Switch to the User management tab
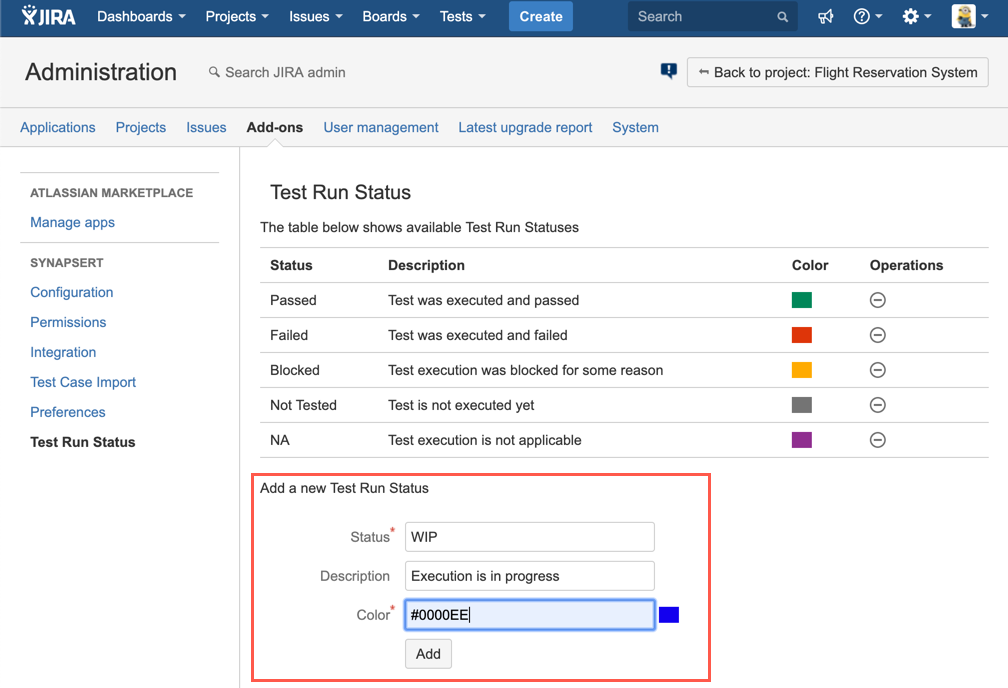Screen dimensions: 1008x688 [381, 127]
